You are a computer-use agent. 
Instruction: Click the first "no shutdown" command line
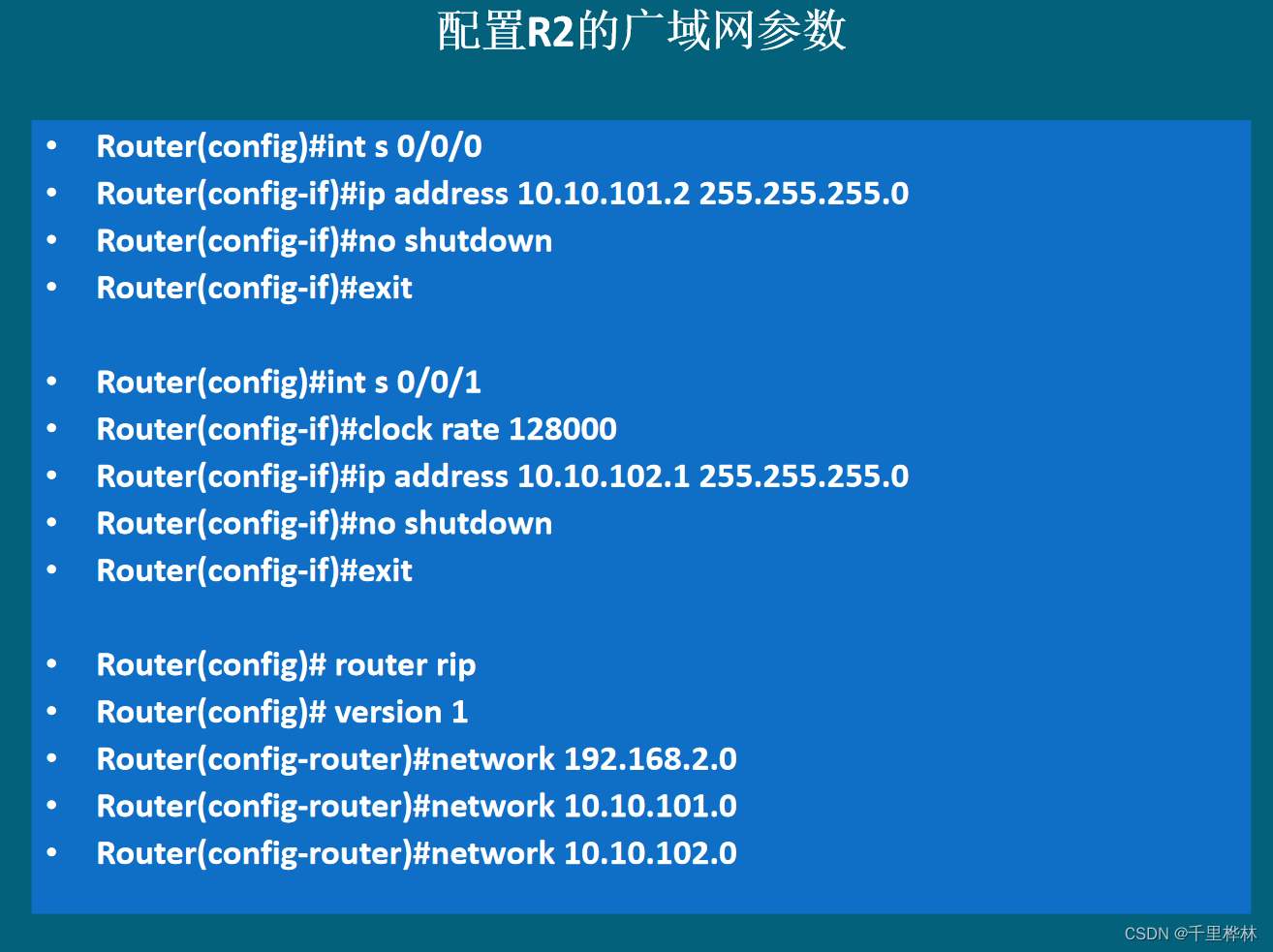(x=324, y=241)
